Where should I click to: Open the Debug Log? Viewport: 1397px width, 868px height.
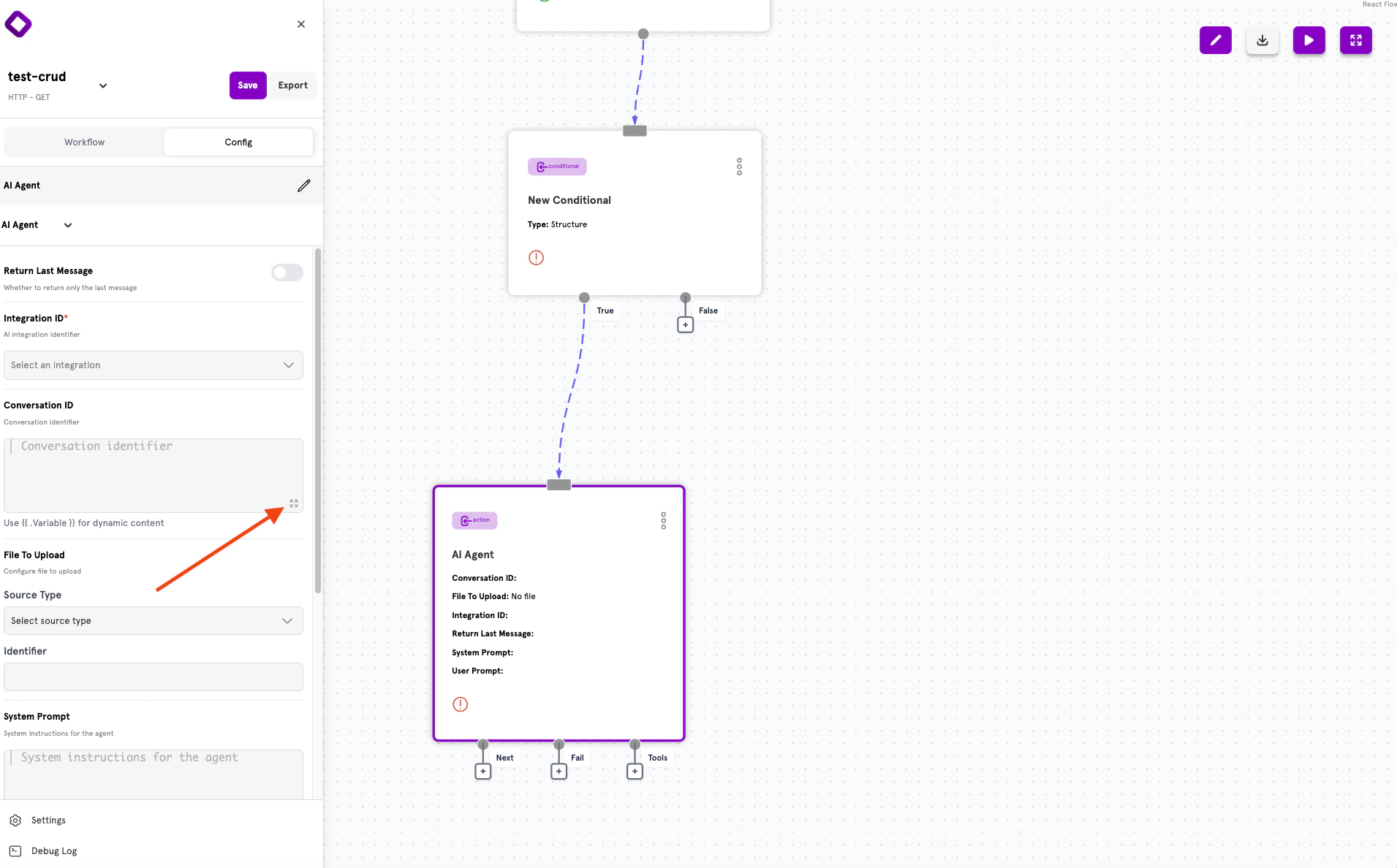coord(54,851)
